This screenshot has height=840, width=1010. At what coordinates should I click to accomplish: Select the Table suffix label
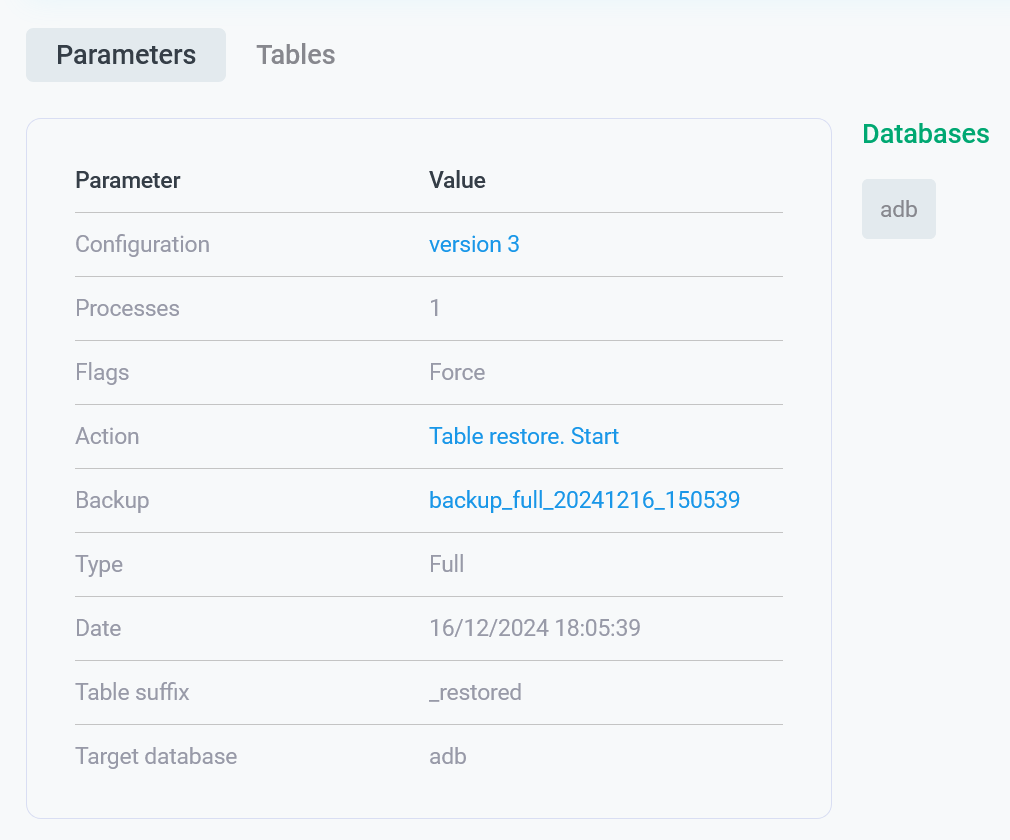pos(132,692)
